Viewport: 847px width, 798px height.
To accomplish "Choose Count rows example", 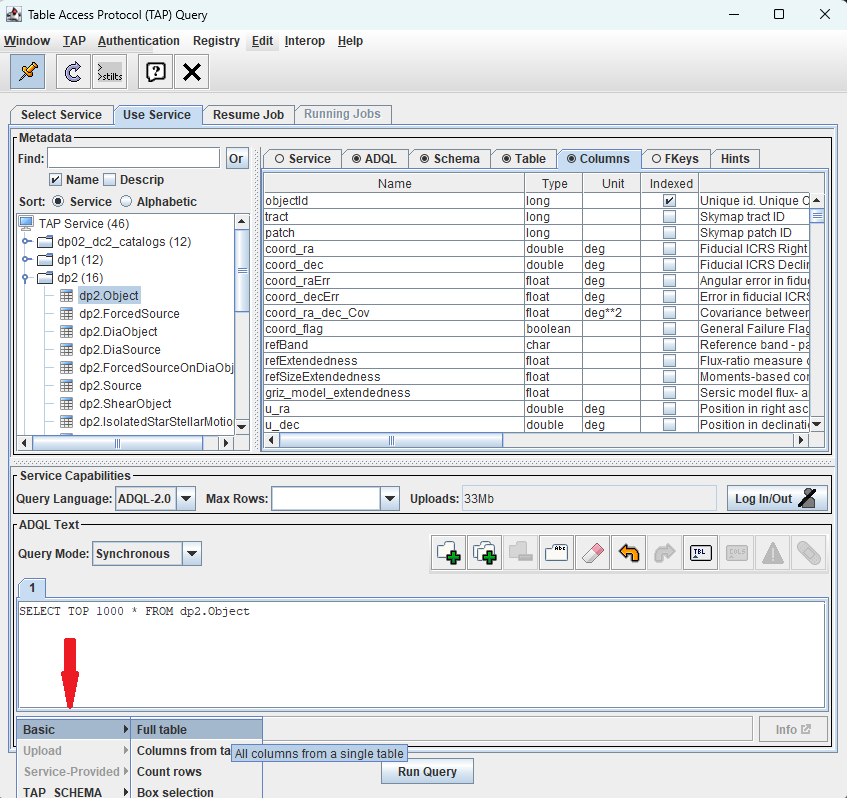I will click(x=197, y=772).
